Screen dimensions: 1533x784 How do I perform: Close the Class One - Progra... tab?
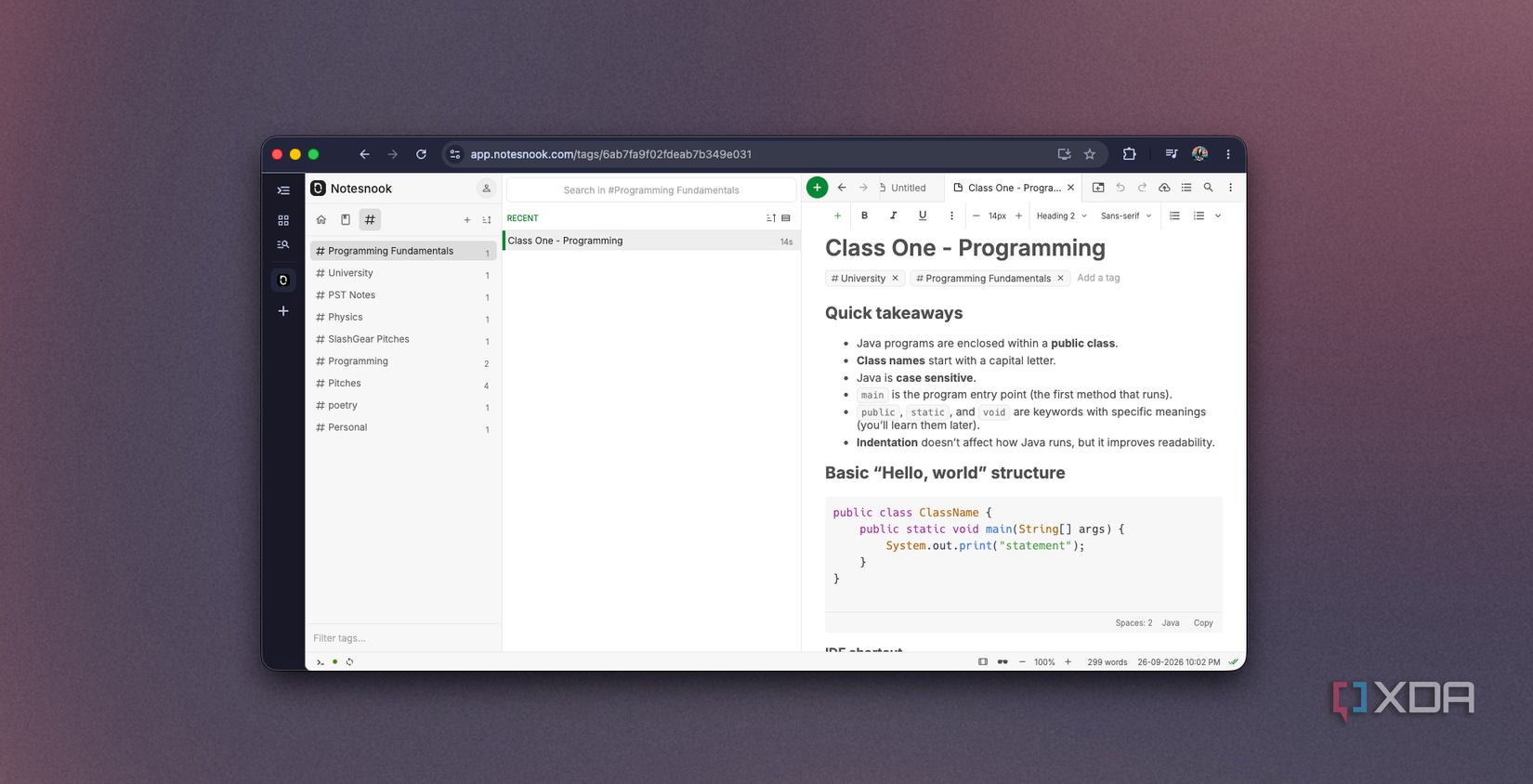tap(1070, 188)
